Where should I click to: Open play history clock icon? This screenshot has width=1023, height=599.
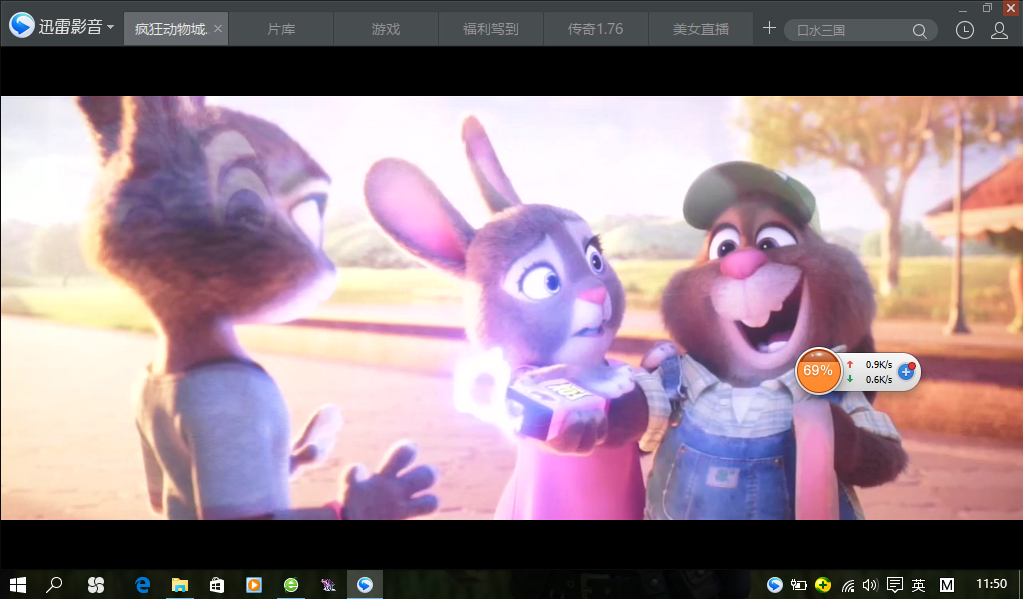(964, 30)
